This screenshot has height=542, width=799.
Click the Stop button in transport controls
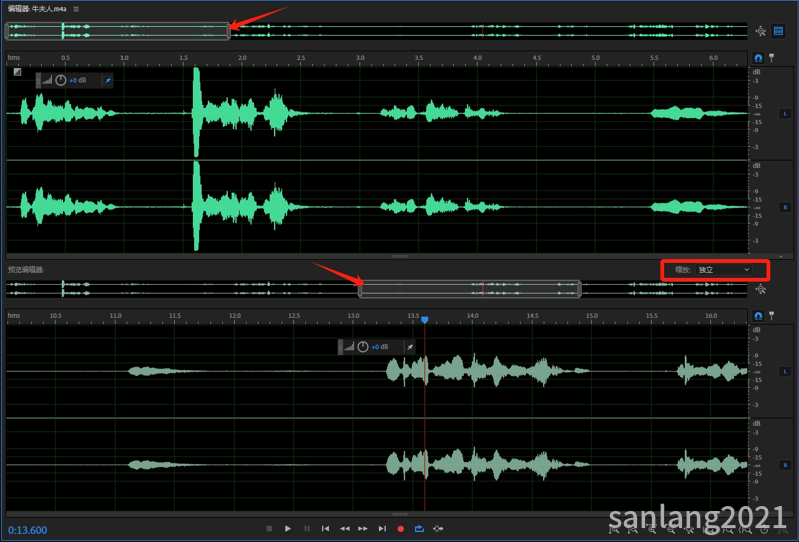[x=269, y=528]
